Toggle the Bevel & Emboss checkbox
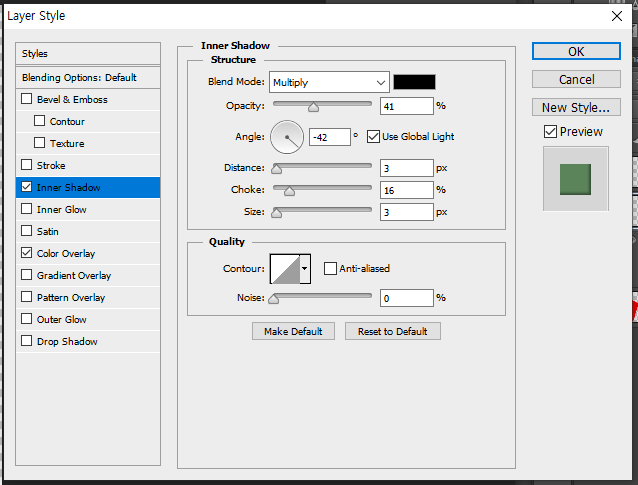Viewport: 638px width, 485px height. point(26,99)
